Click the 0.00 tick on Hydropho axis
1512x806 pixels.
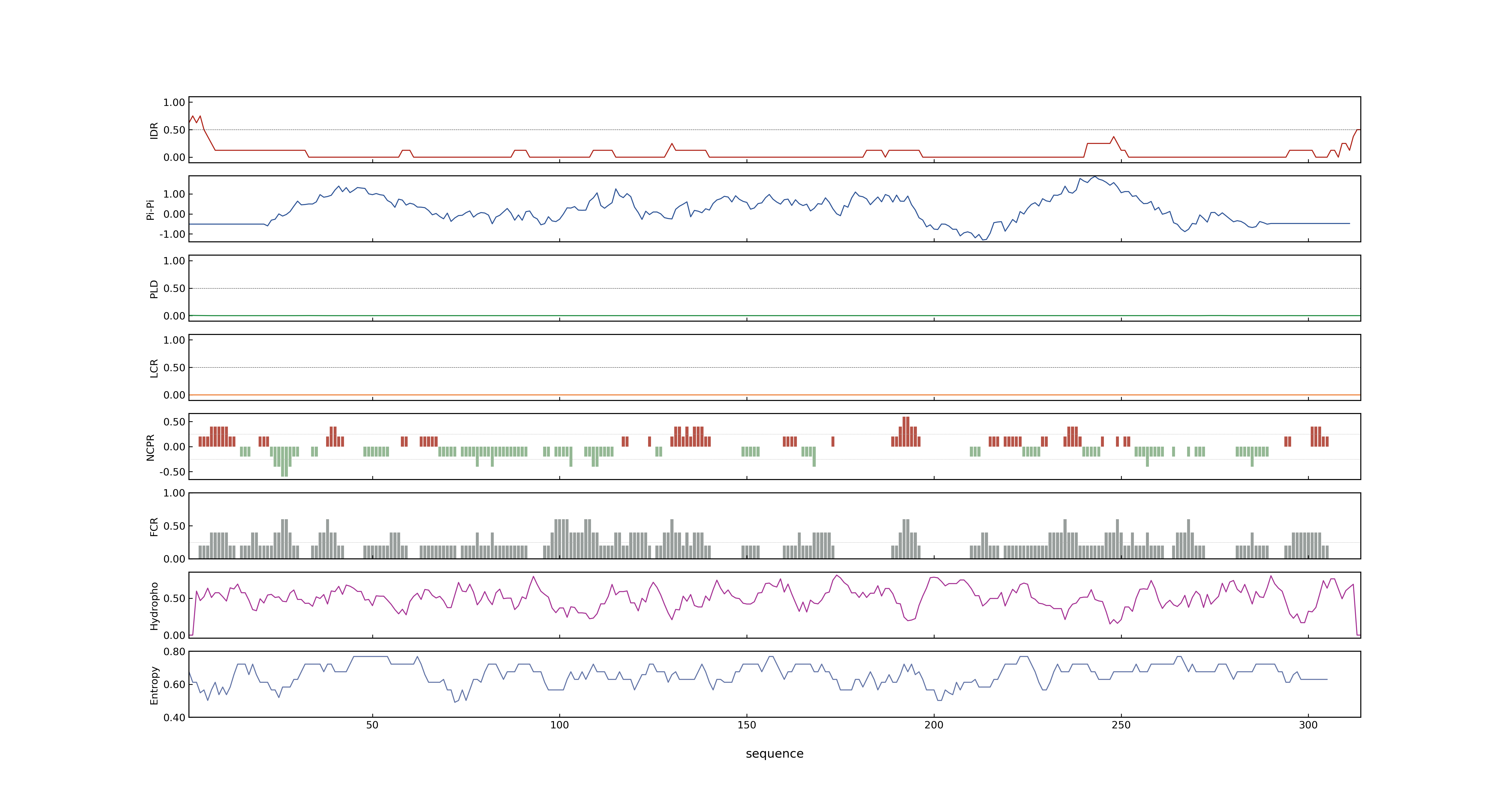point(174,635)
